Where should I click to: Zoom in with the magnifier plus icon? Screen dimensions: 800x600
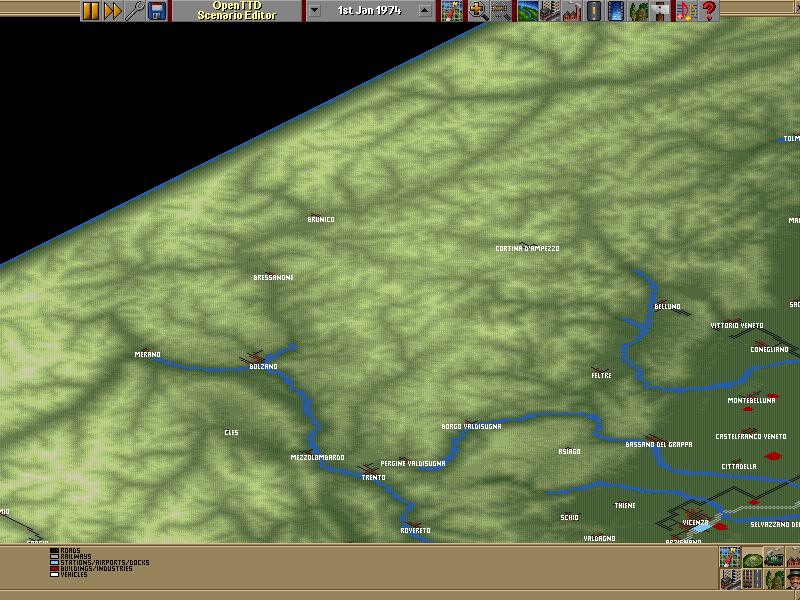pos(479,11)
